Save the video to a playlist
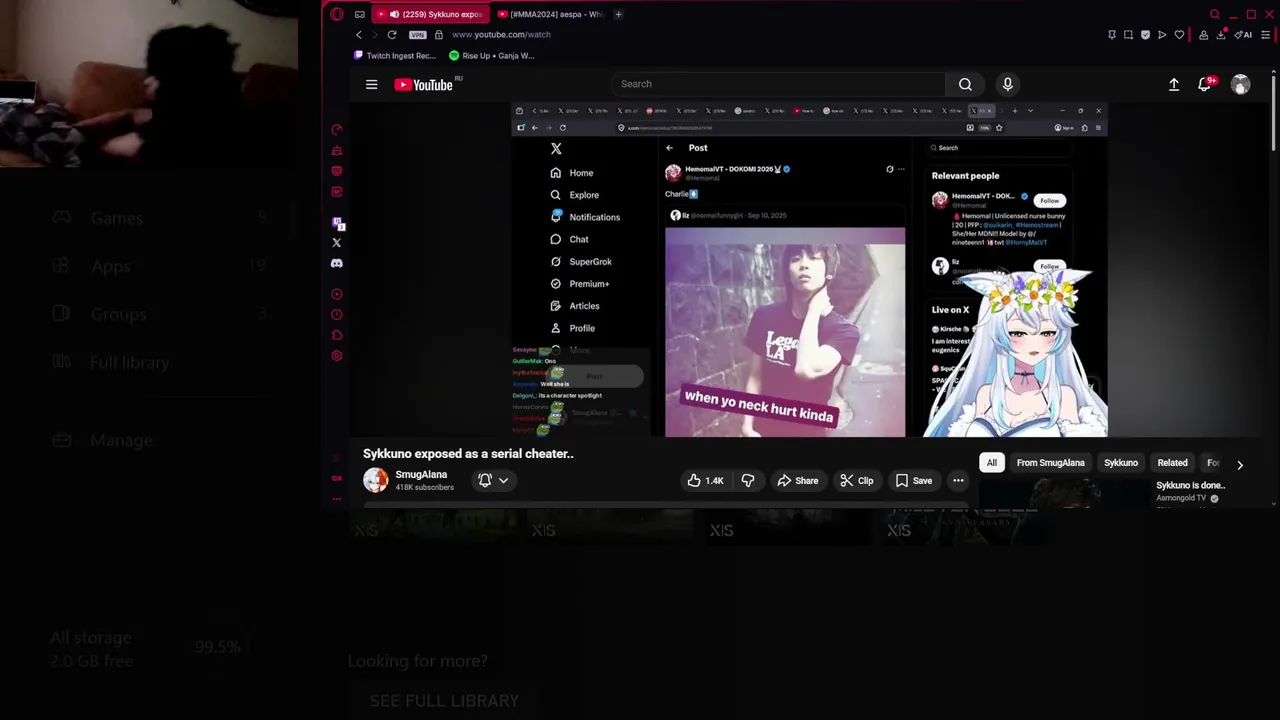The width and height of the screenshot is (1280, 720). 914,481
